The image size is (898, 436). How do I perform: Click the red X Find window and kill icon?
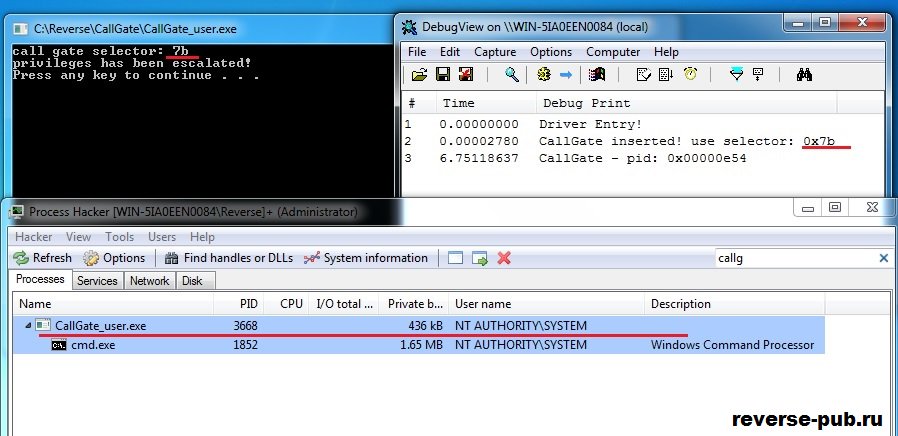click(504, 258)
